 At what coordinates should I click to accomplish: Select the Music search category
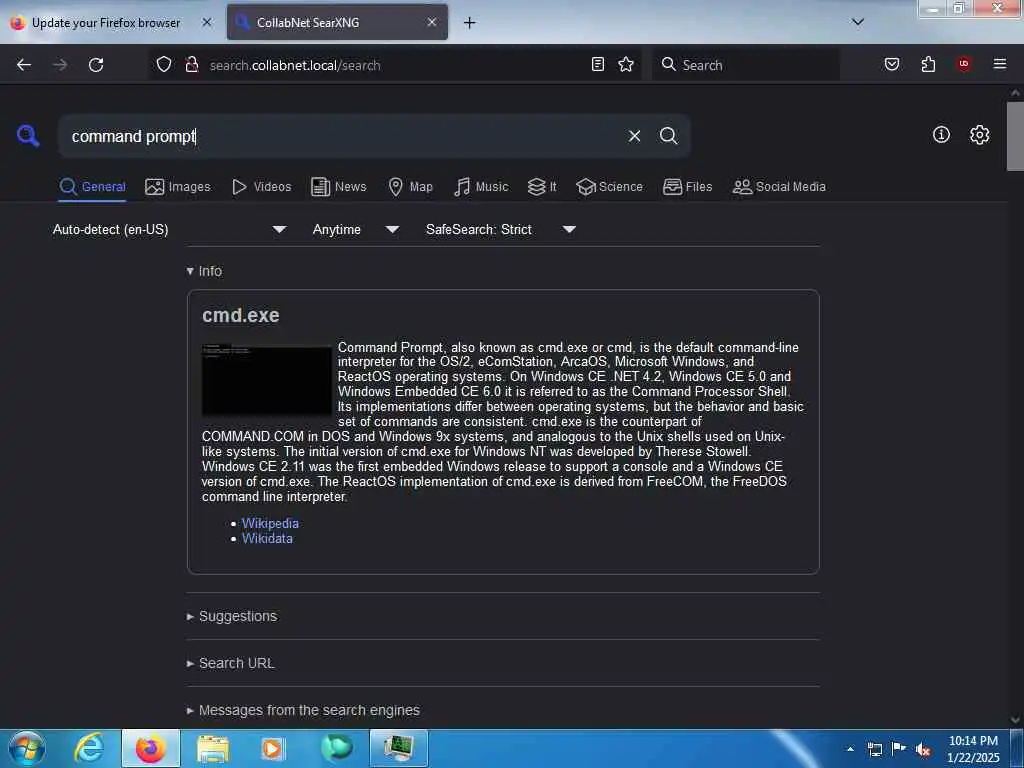point(481,187)
